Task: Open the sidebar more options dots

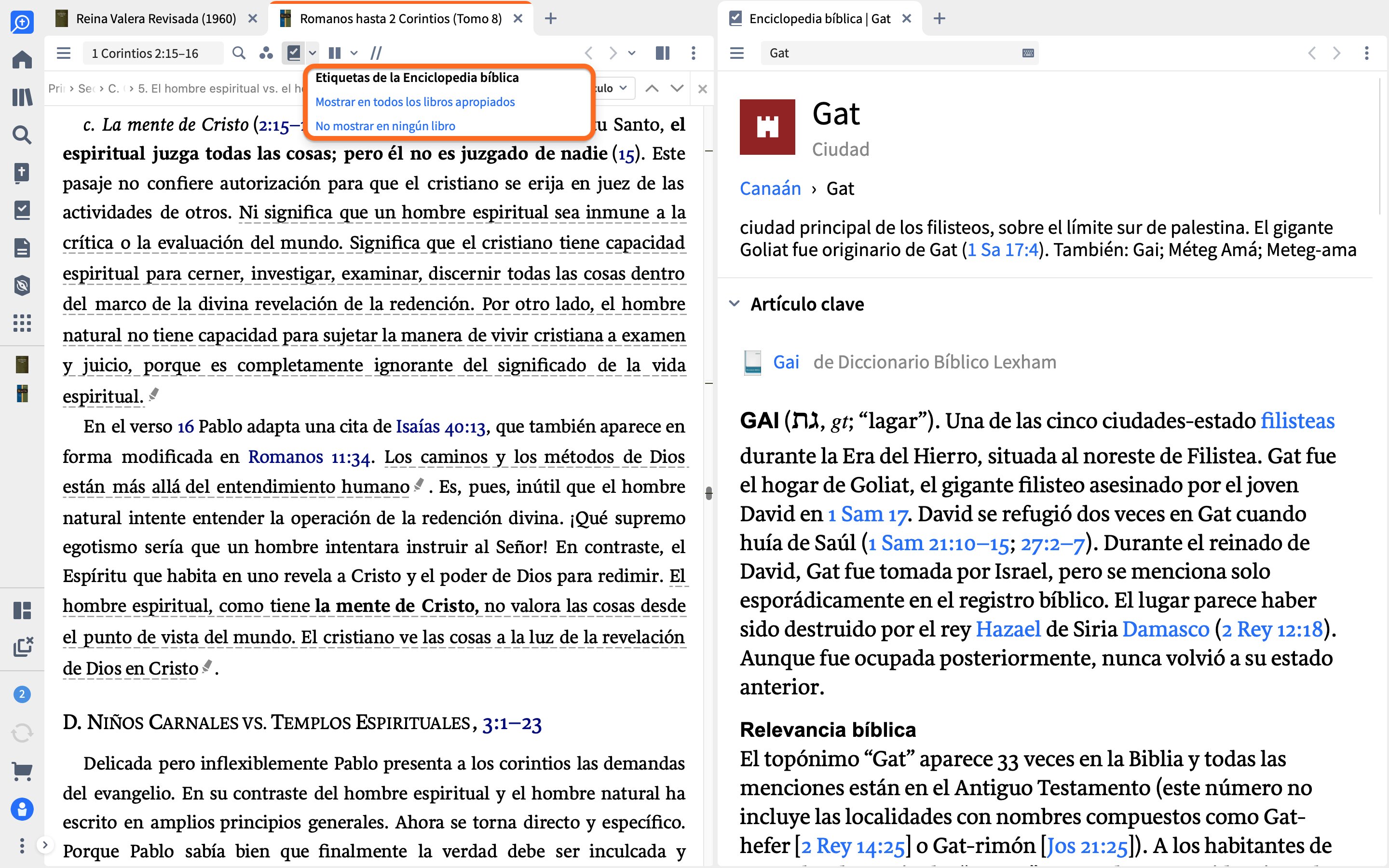Action: click(x=22, y=845)
